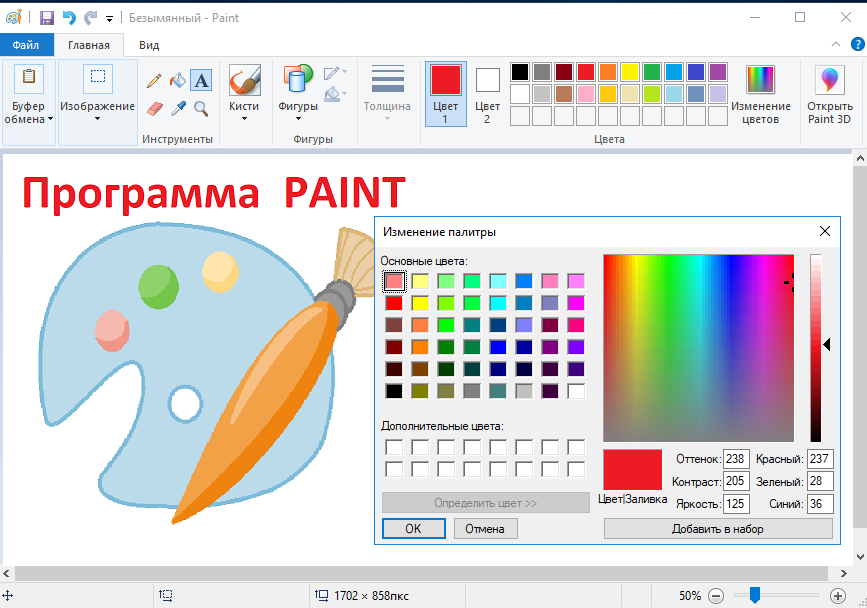Viewport: 867px width, 608px height.
Task: Toggle the Цвет 2 color selection
Action: pos(487,94)
